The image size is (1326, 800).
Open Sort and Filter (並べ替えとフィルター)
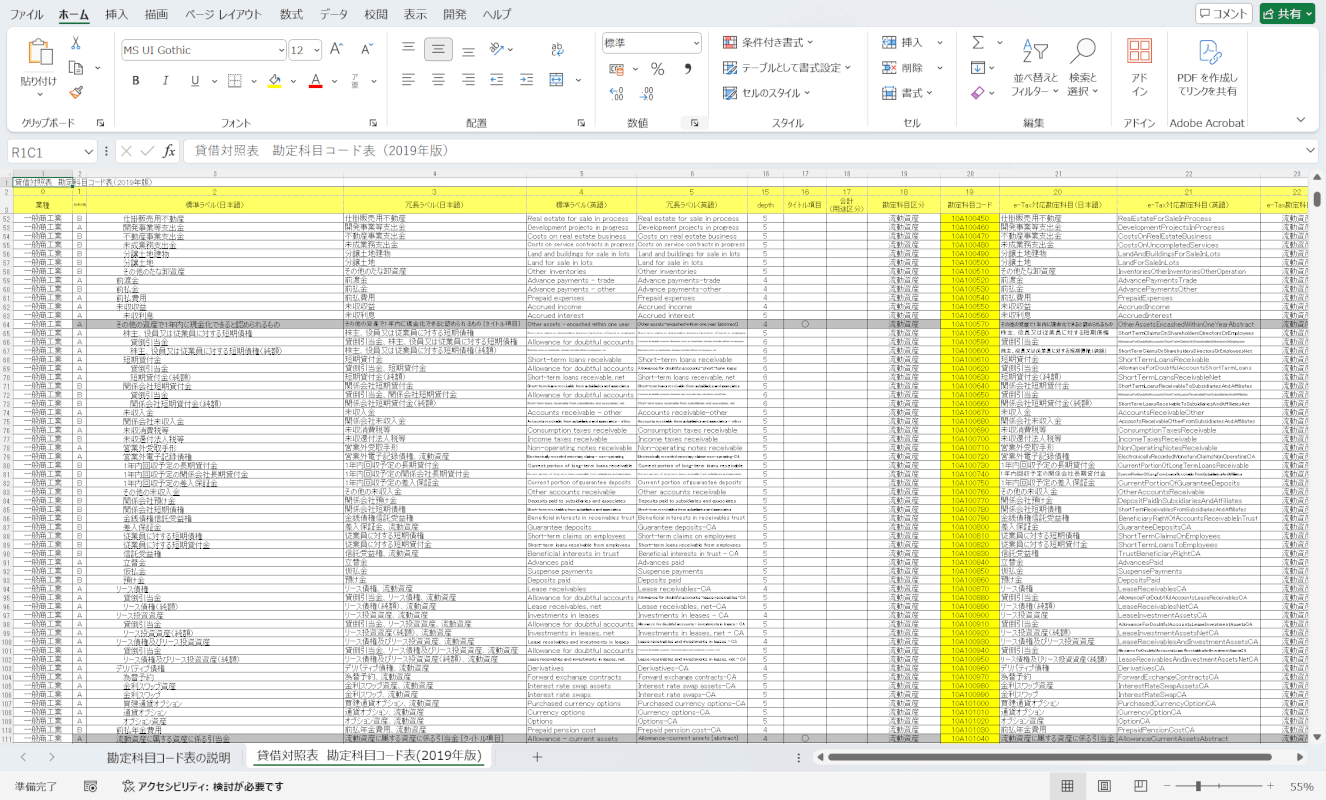[x=1035, y=68]
